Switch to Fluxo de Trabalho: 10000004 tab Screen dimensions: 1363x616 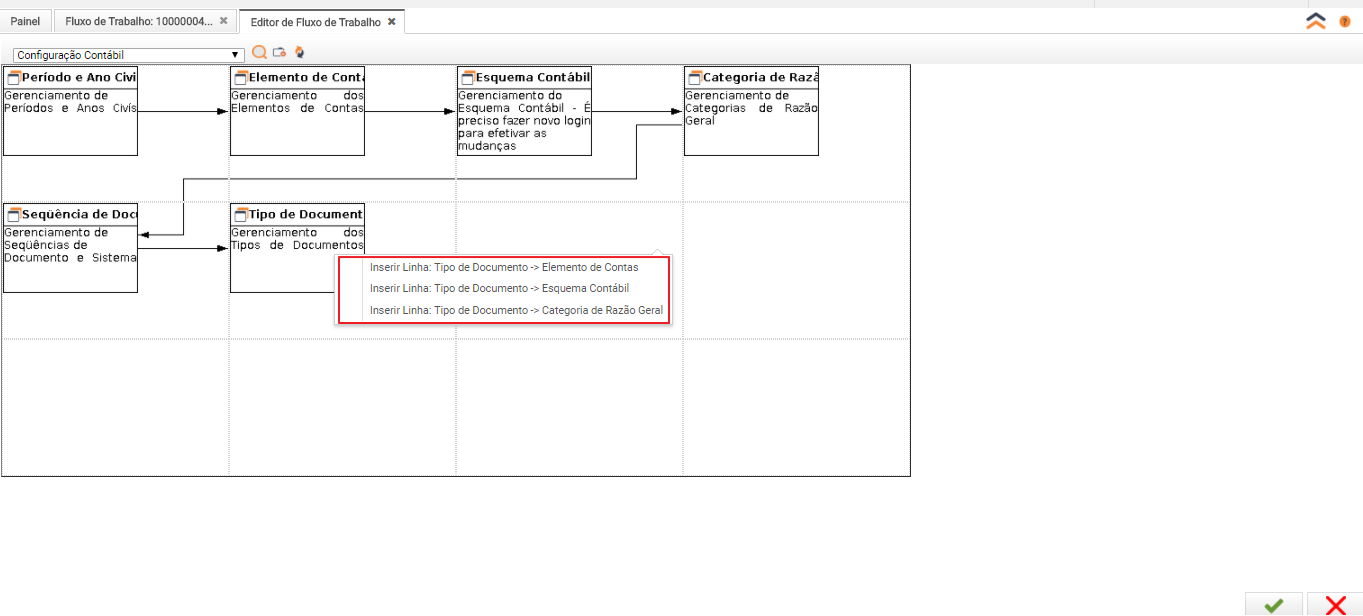[139, 21]
